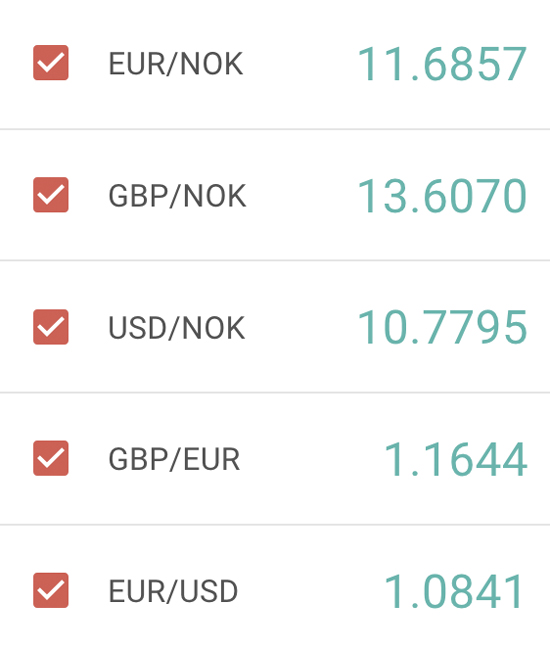
Task: Click the 13.6070 rate value
Action: tap(442, 196)
